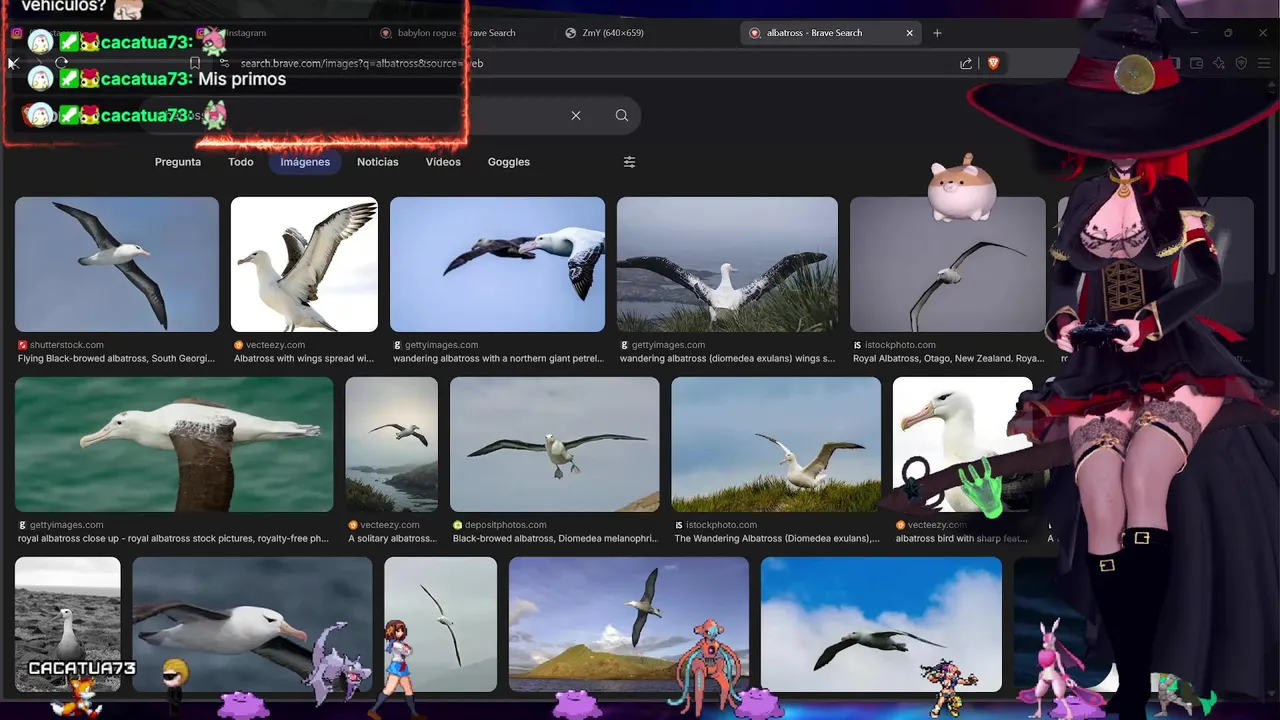
Task: Click caption 'Black-browed albatross, Diomedea melanophri...'
Action: [555, 538]
